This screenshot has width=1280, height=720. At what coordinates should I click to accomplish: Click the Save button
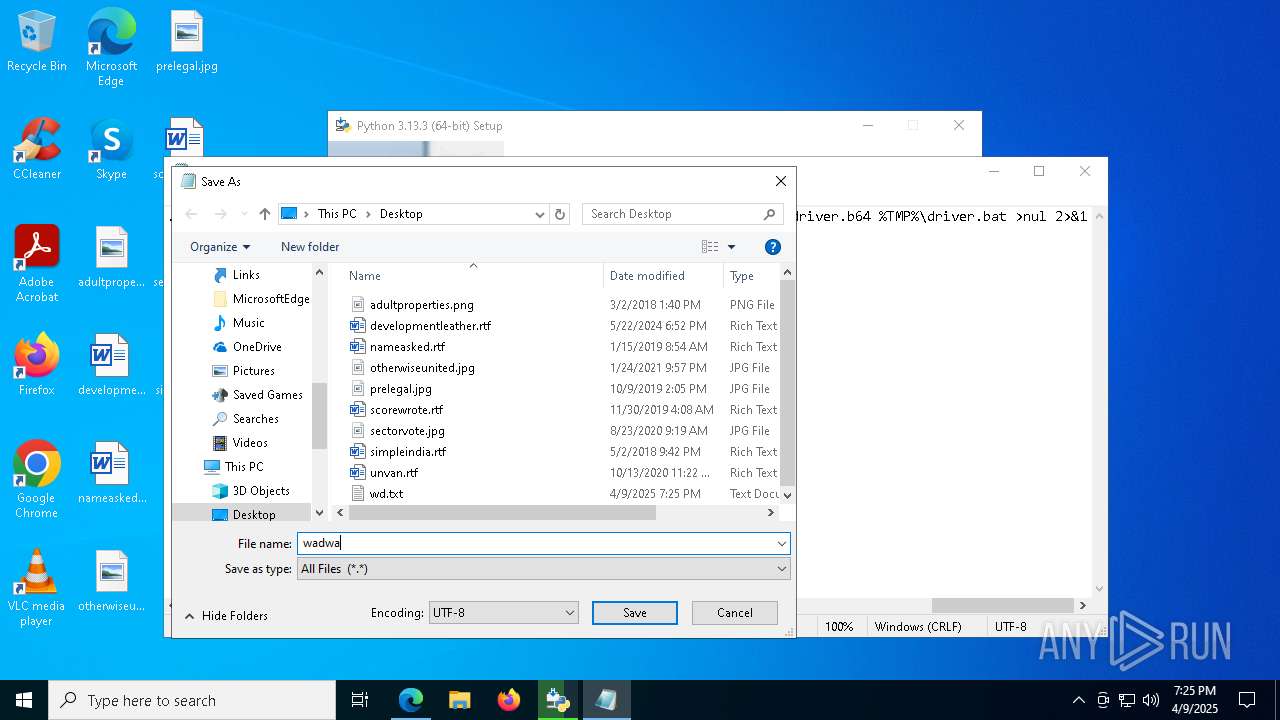click(x=635, y=613)
